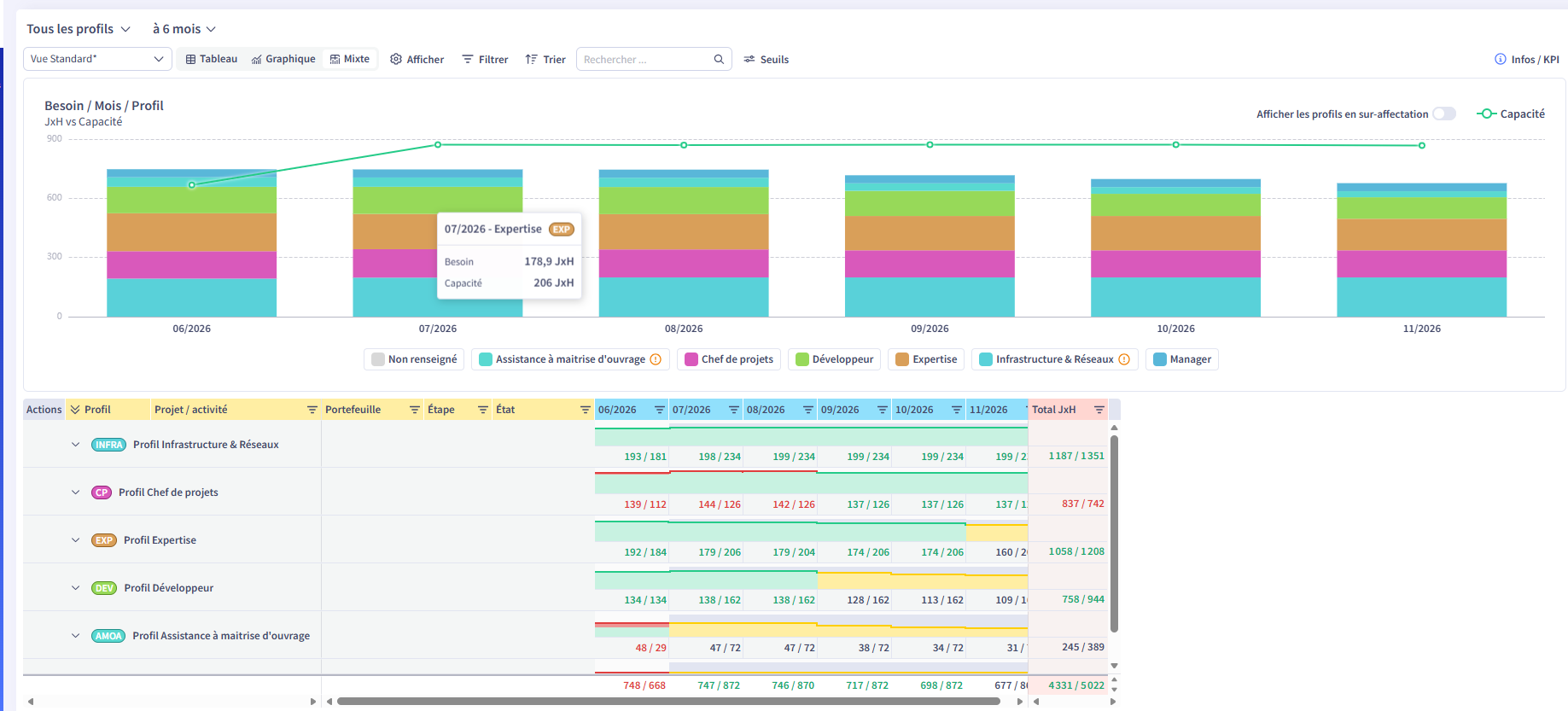Click the Infos / KPI info icon
The height and width of the screenshot is (711, 1568).
(1500, 59)
